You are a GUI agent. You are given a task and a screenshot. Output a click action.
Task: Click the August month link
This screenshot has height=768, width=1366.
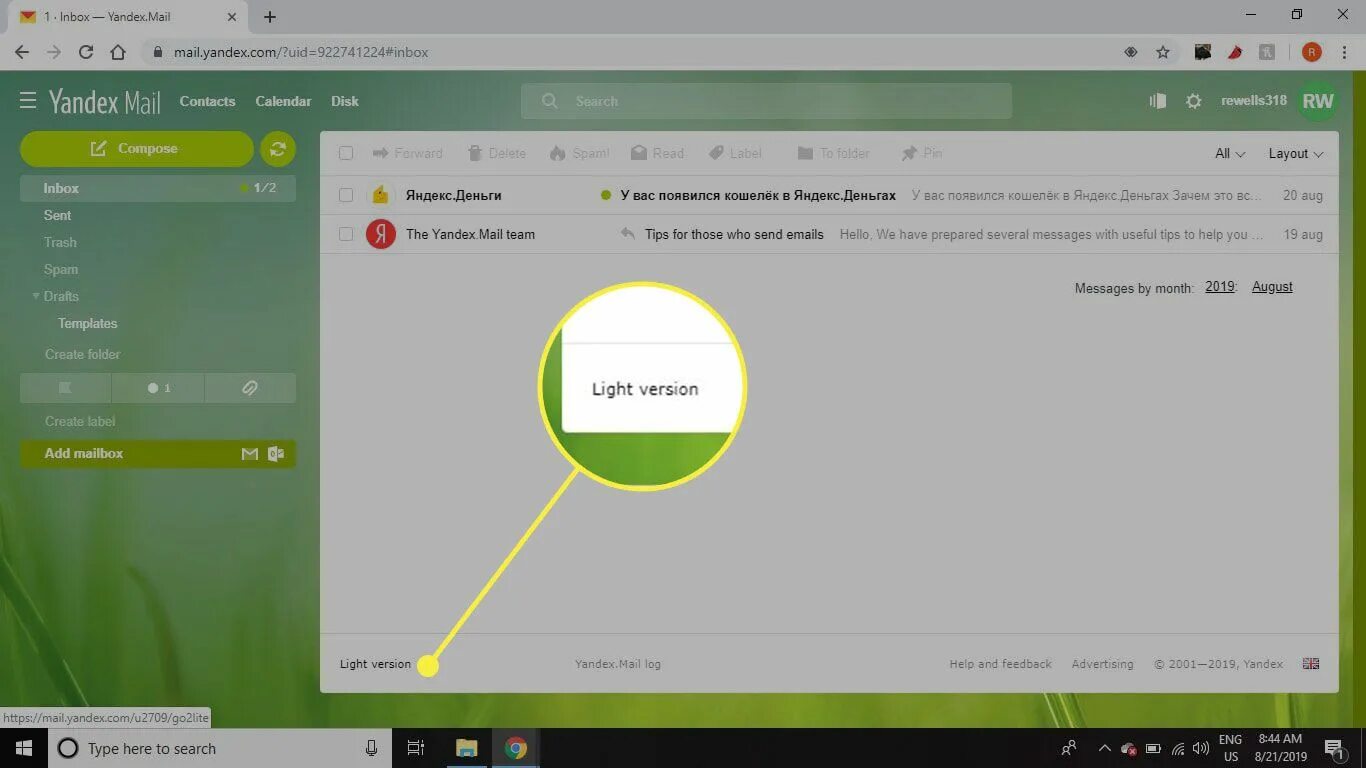1272,287
